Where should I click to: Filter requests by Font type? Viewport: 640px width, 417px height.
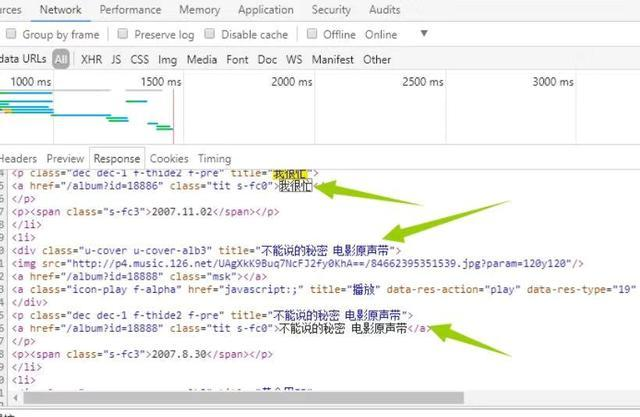(x=237, y=60)
